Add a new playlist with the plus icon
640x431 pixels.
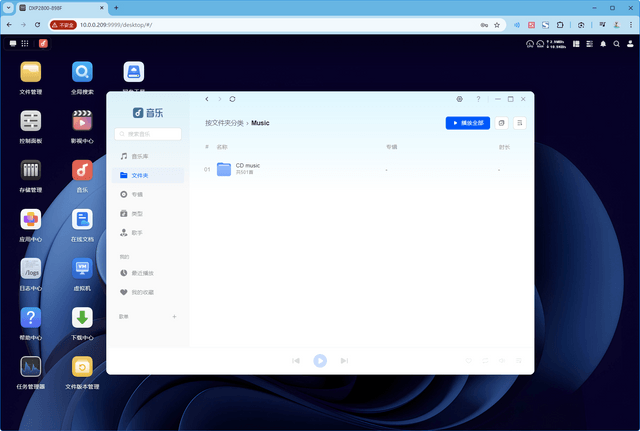click(x=174, y=317)
